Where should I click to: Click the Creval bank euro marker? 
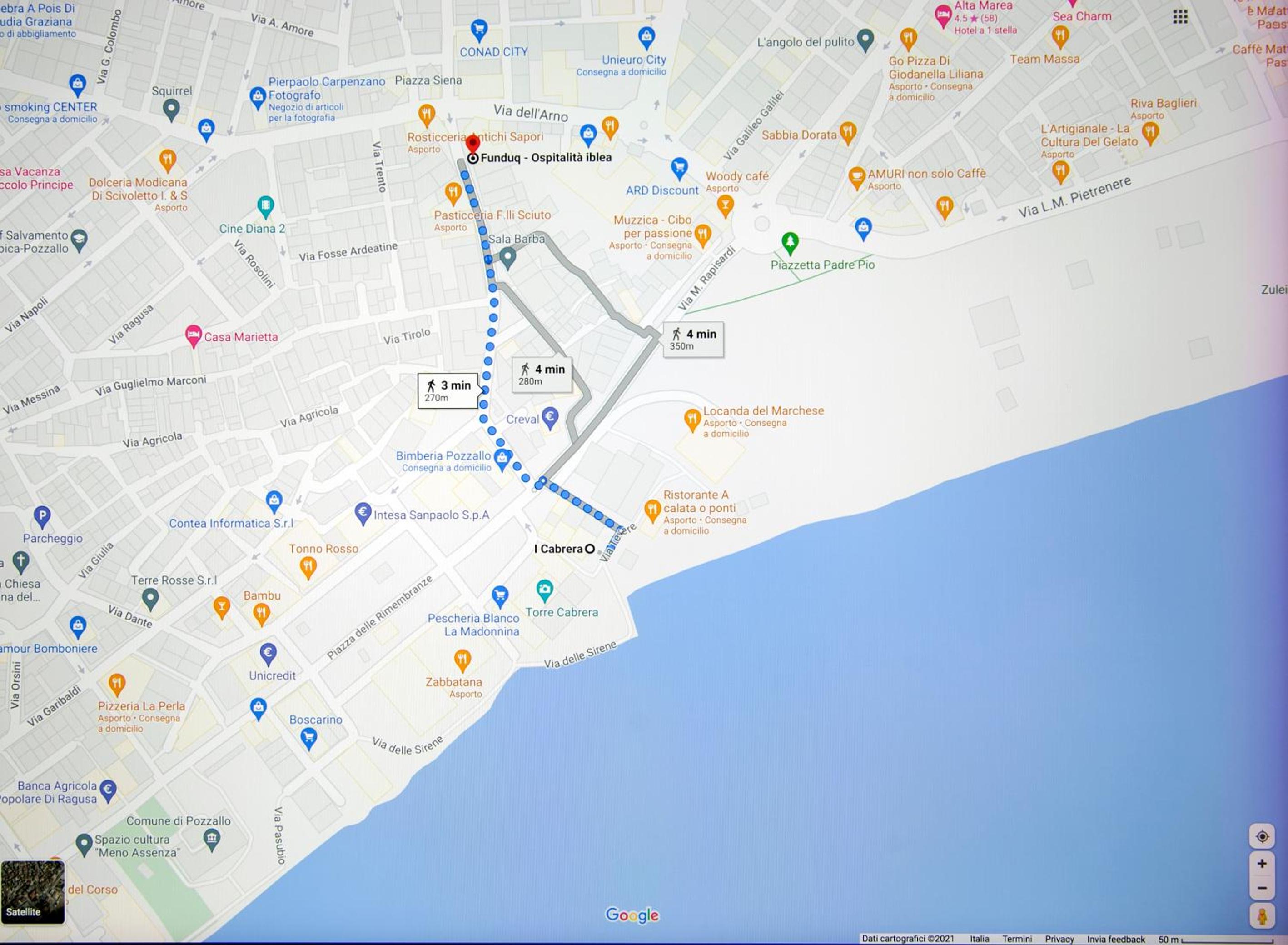pos(550,418)
